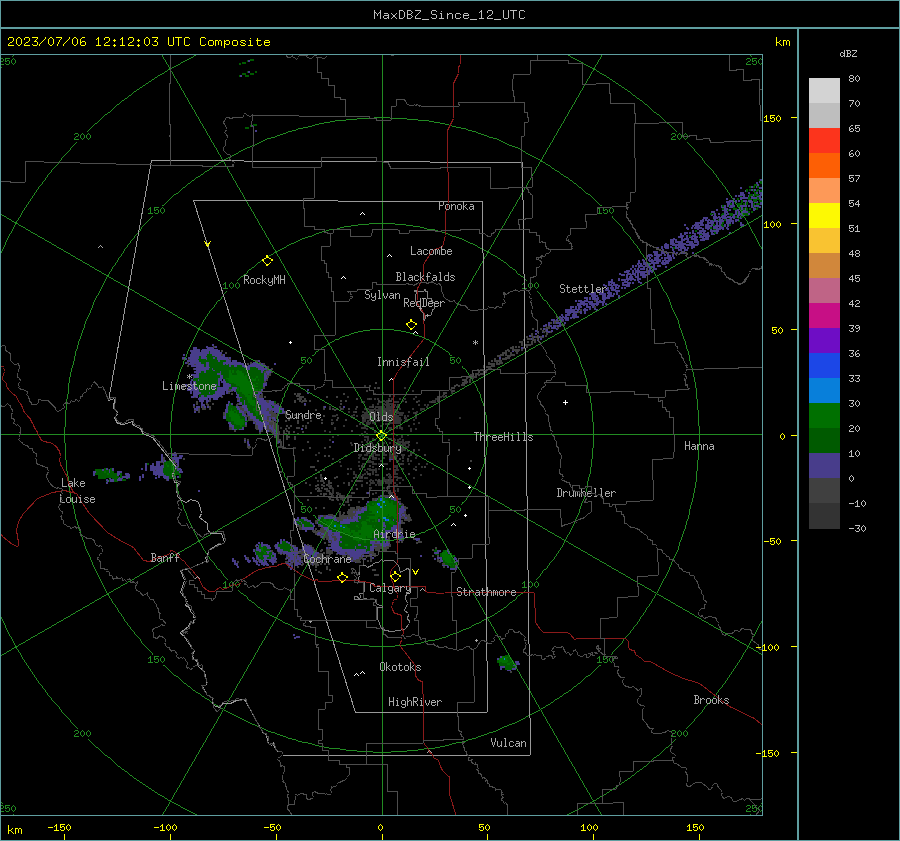Click the Blackfalds town label
The width and height of the screenshot is (900, 841).
(x=425, y=277)
